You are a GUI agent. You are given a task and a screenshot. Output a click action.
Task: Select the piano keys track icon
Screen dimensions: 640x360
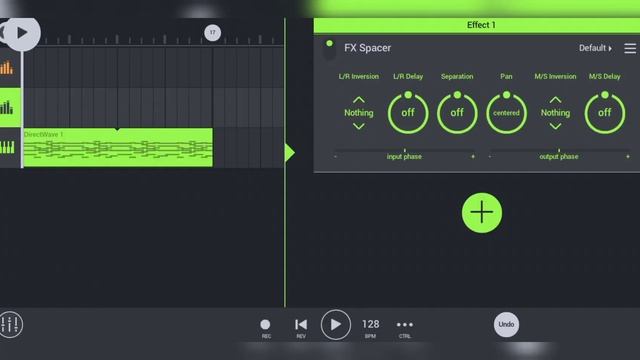[7, 147]
